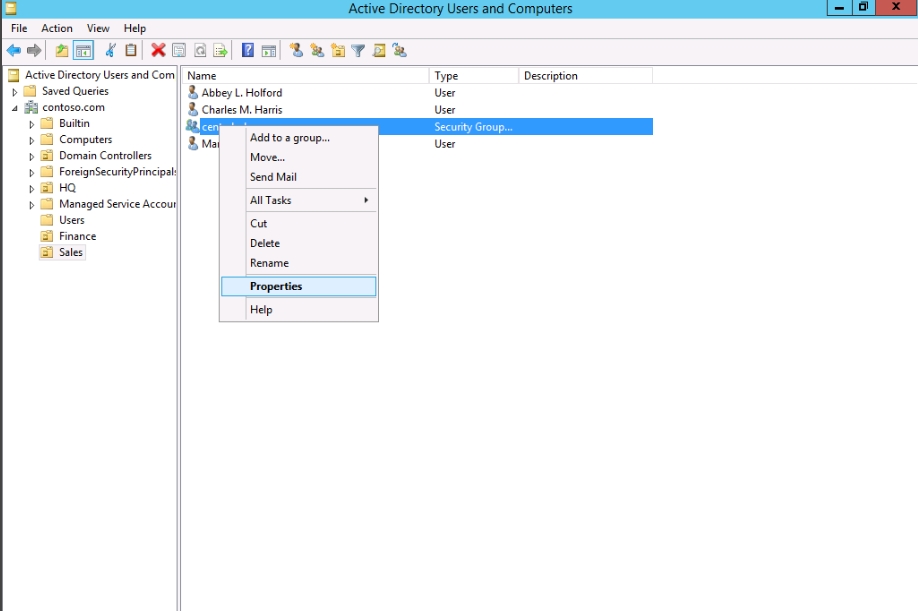
Task: Open the Action menu in menu bar
Action: point(57,28)
